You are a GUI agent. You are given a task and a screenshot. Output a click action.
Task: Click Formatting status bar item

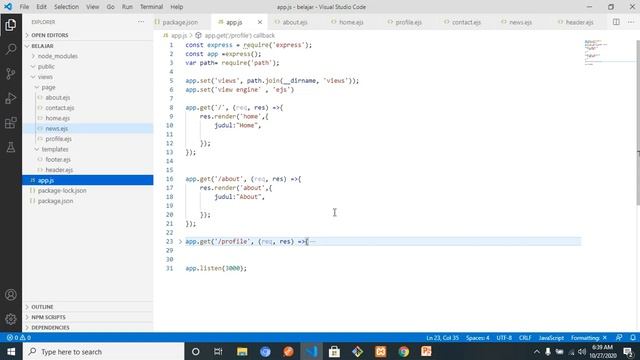[x=589, y=338]
